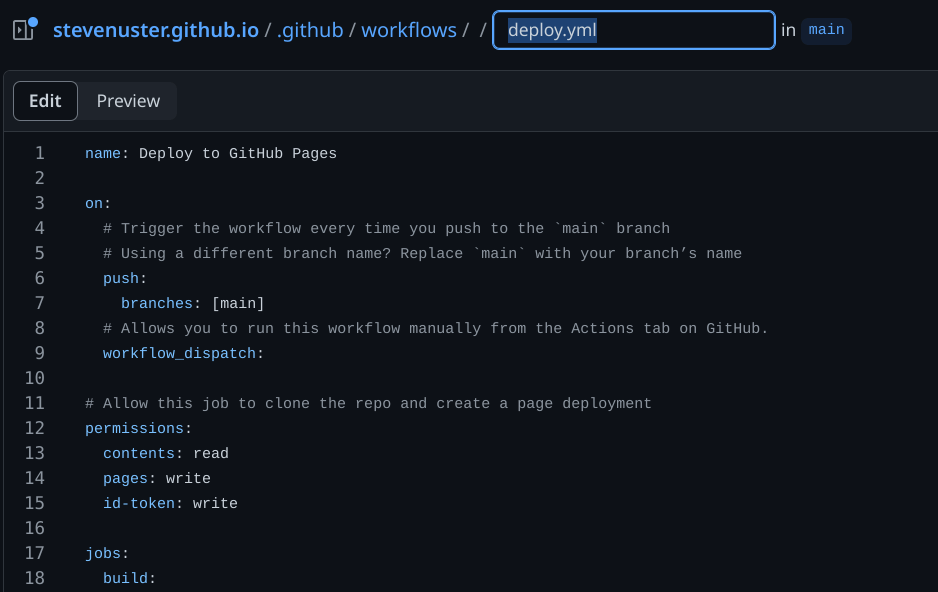Image resolution: width=938 pixels, height=592 pixels.
Task: Click line 1 'name: Deploy to GitHub Pages'
Action: (x=211, y=154)
